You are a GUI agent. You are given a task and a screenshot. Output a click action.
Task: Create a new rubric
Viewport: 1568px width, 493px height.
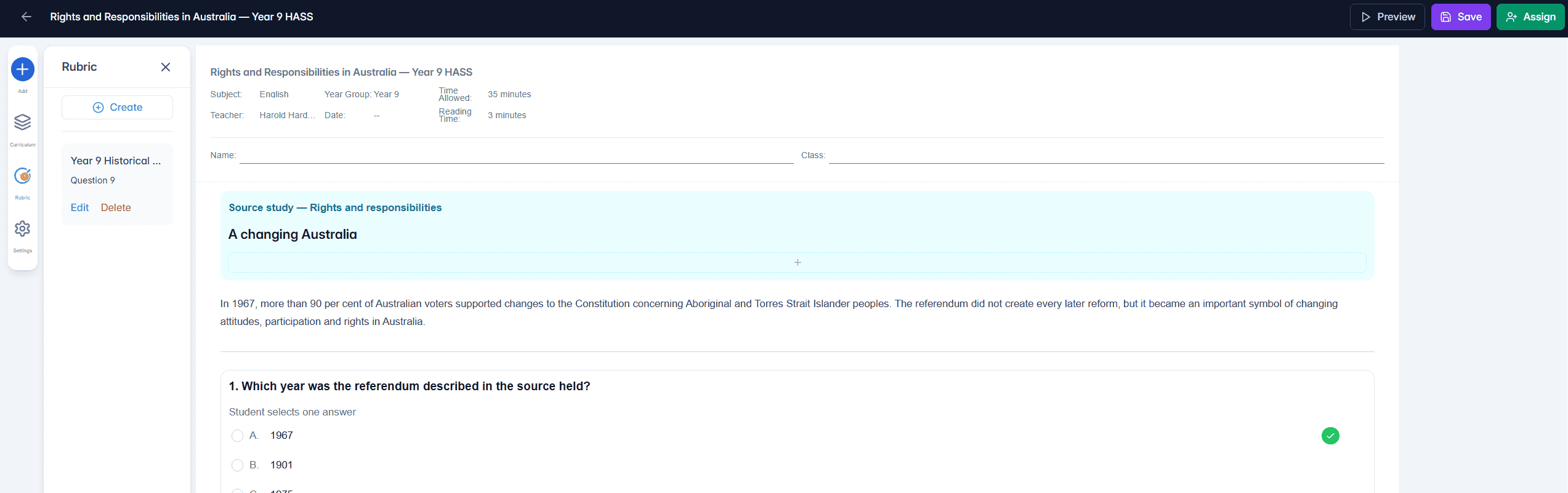point(117,108)
